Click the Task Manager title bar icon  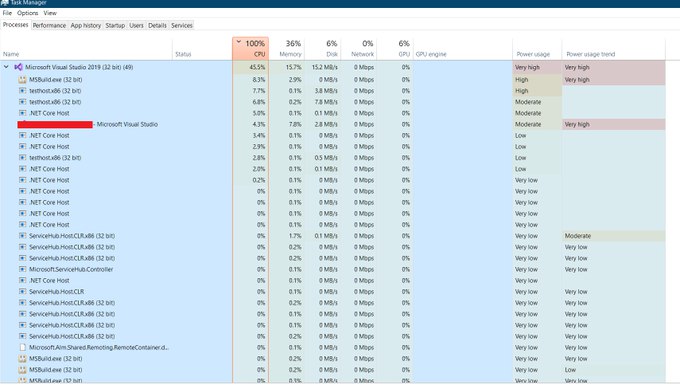coord(4,3)
